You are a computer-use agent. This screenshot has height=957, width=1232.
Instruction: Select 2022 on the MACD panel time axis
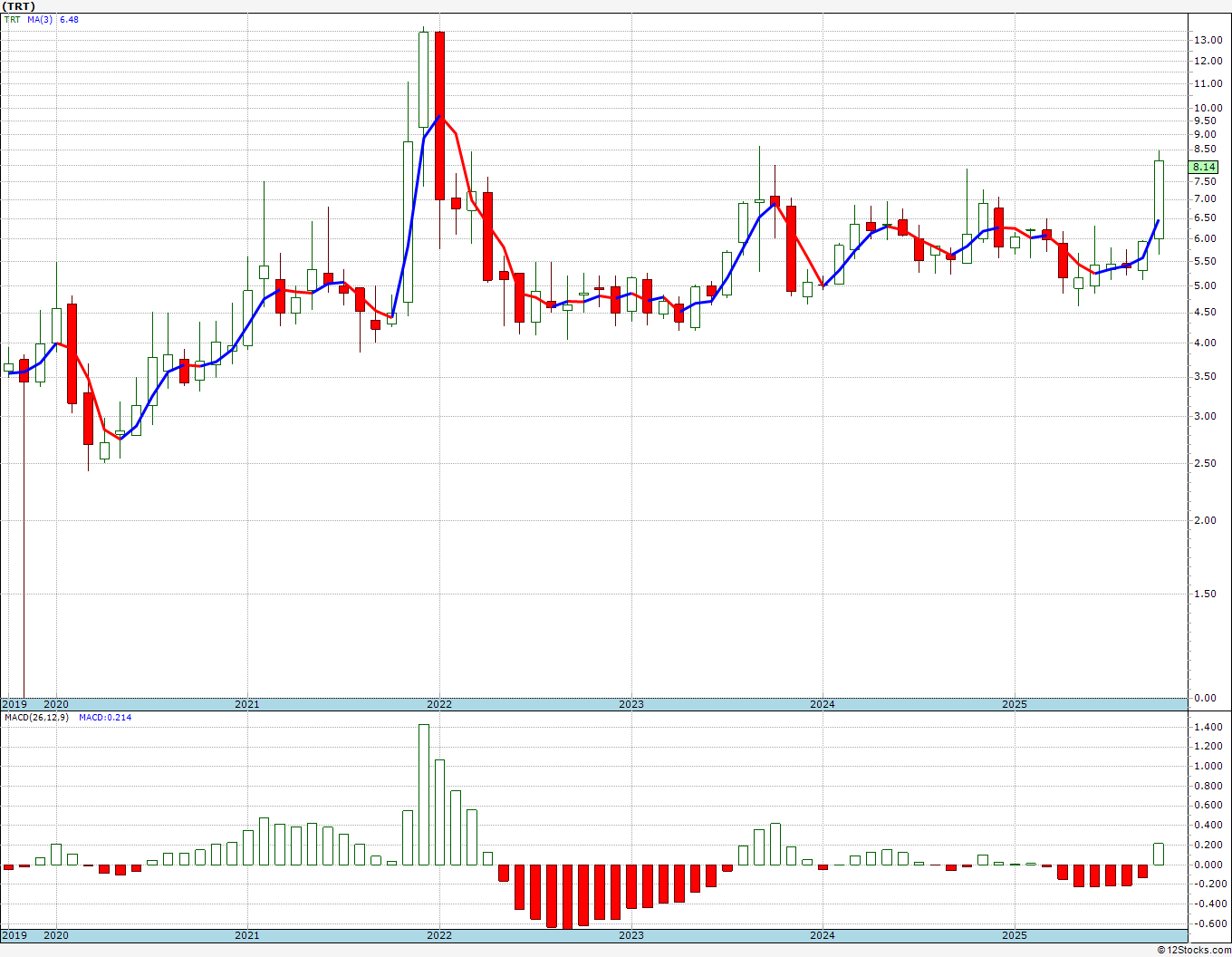click(x=439, y=935)
